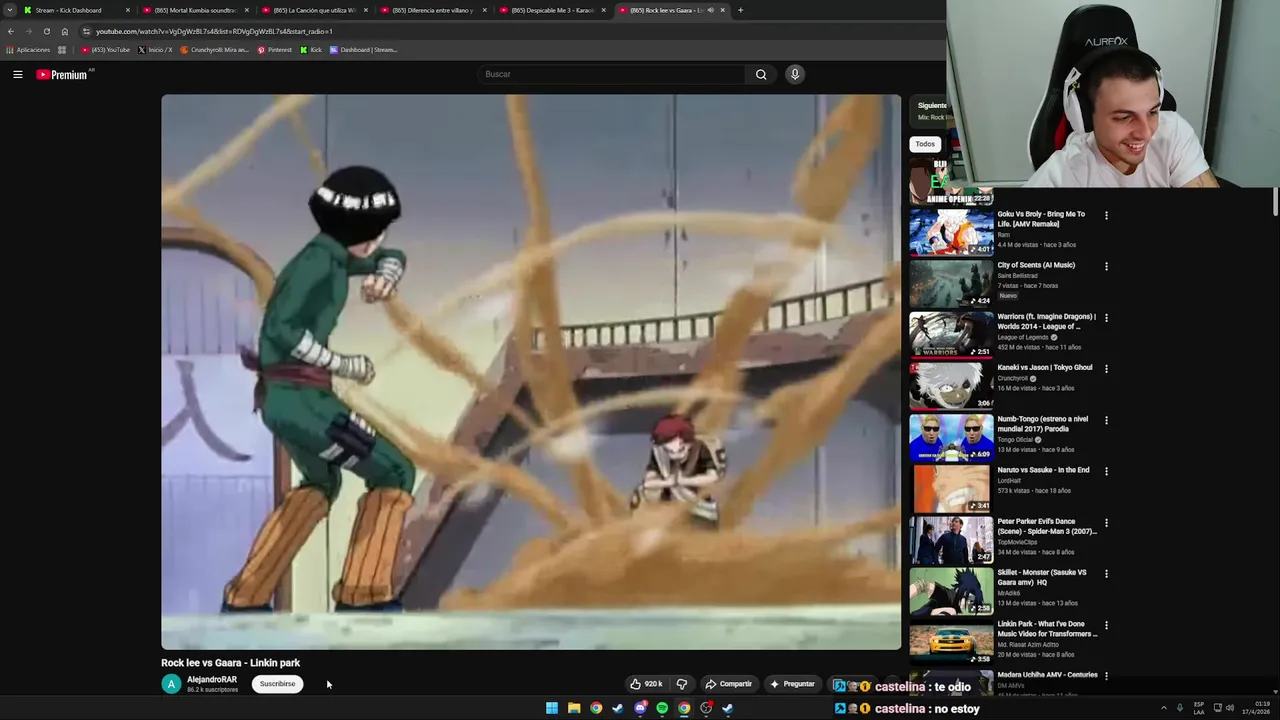The image size is (1280, 720).
Task: Open options for Linkin Park What I've Done
Action: (x=1106, y=625)
